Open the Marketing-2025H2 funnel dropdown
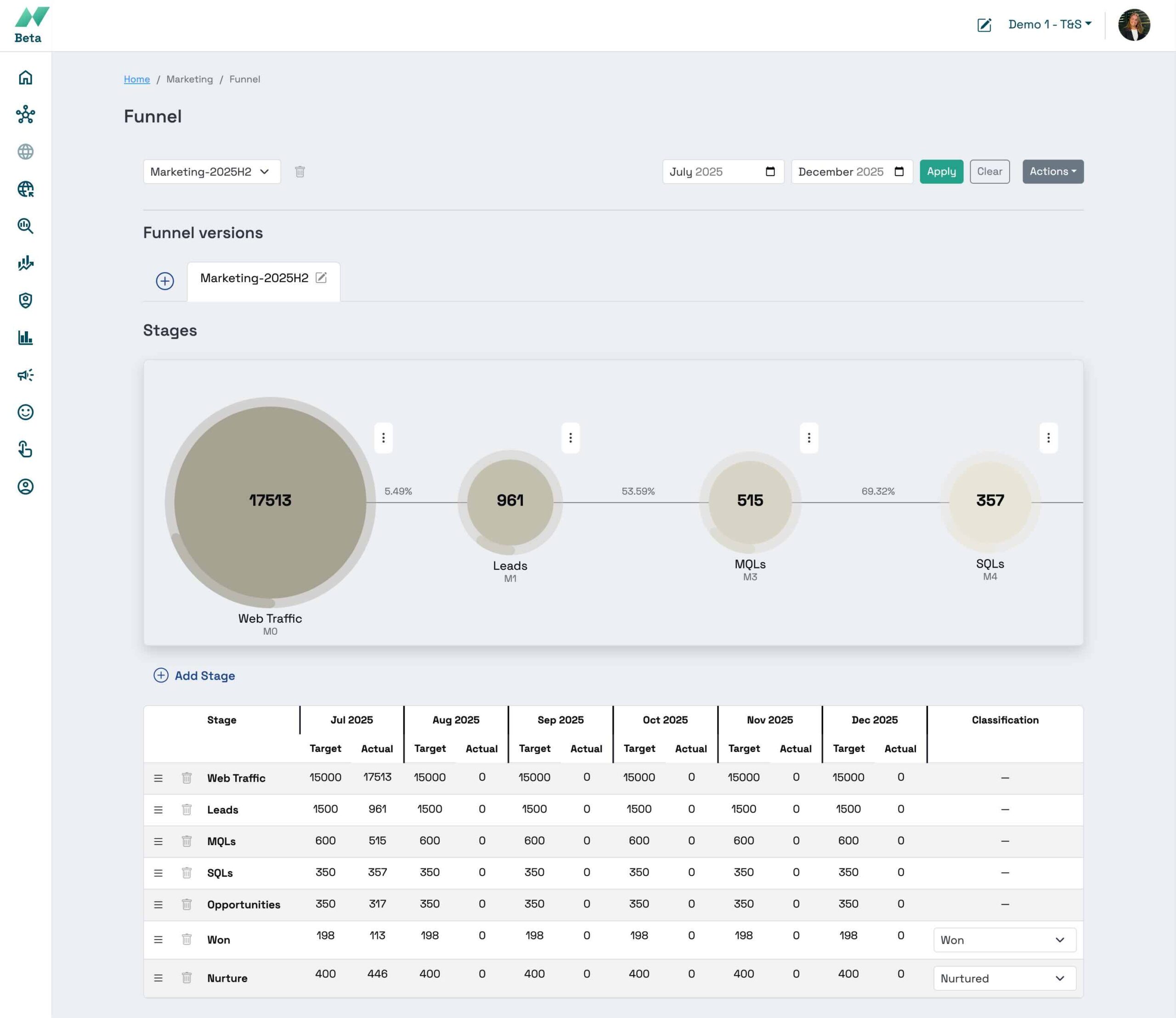Viewport: 1176px width, 1018px height. [211, 171]
